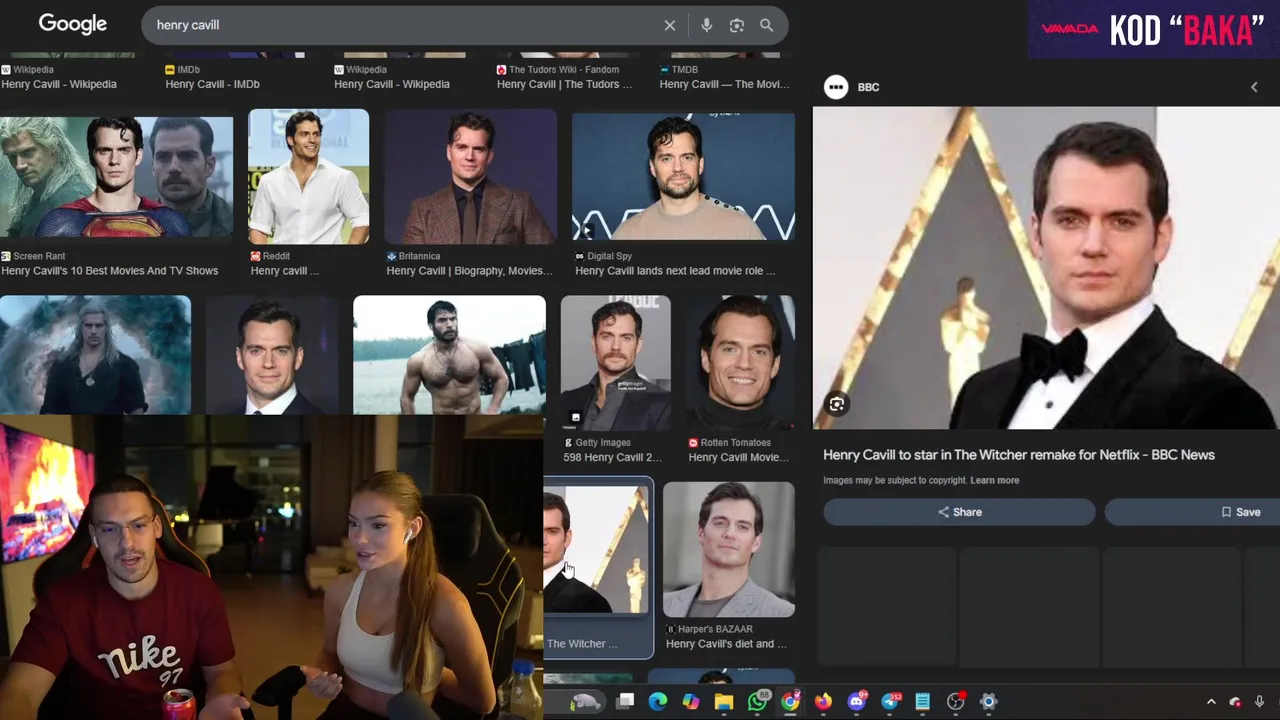Switch to Chrome in the taskbar

tap(790, 702)
